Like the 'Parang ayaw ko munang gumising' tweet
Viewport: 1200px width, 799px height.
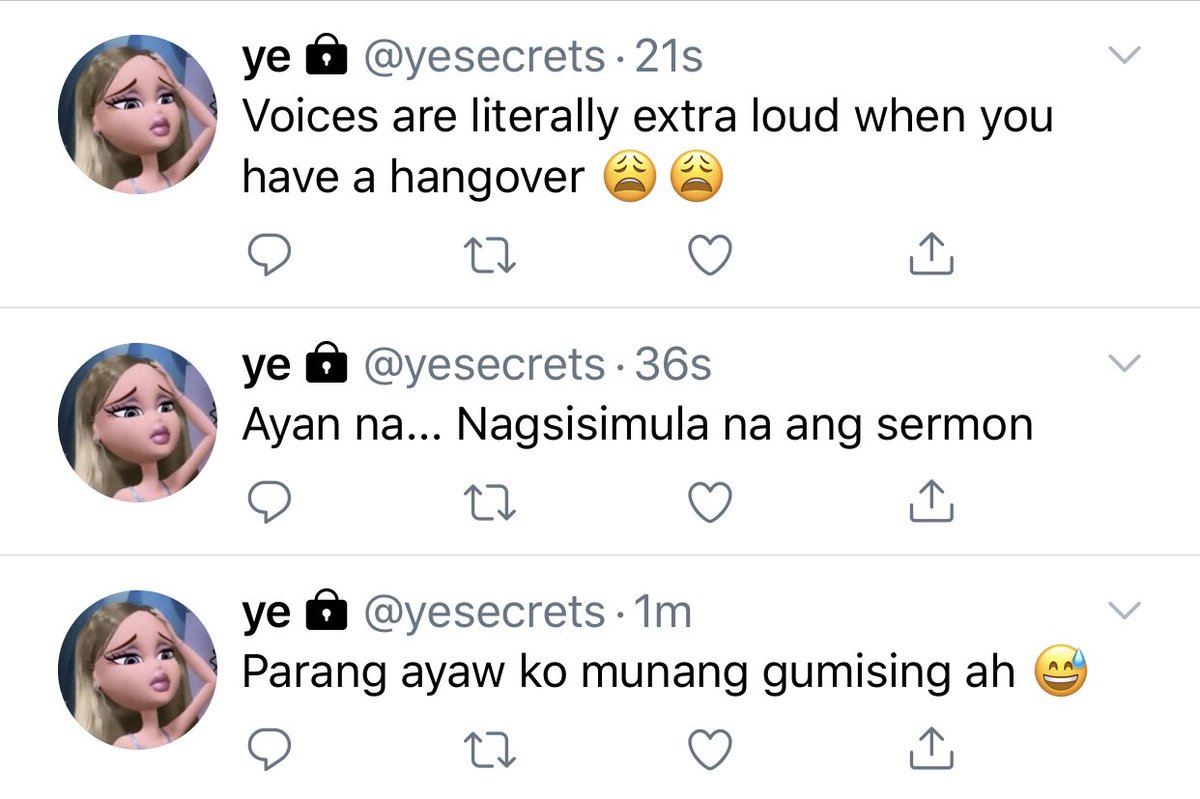(x=711, y=750)
